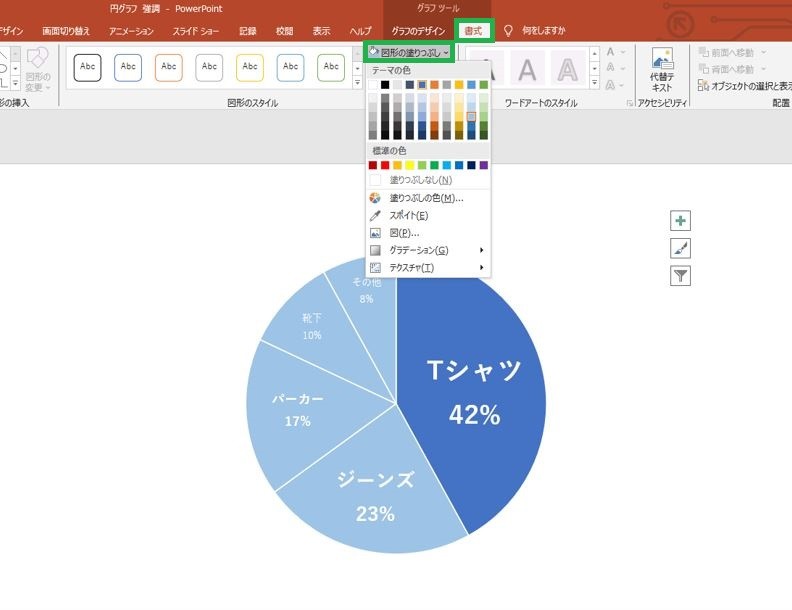
Task: Select the Tシャツ 42% pie slice
Action: coord(472,394)
